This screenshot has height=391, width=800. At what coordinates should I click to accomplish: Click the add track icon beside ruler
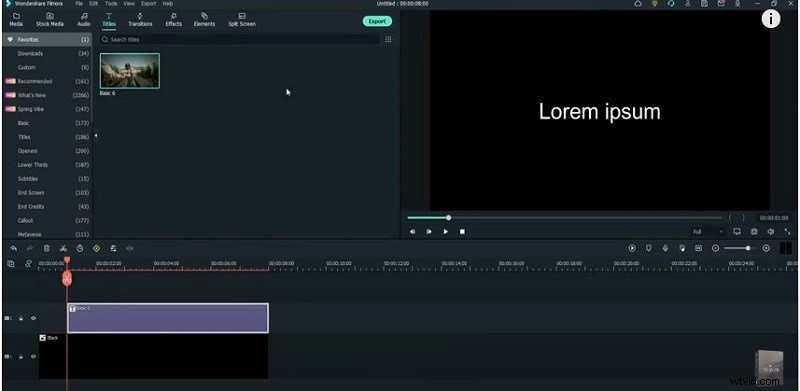pyautogui.click(x=11, y=264)
